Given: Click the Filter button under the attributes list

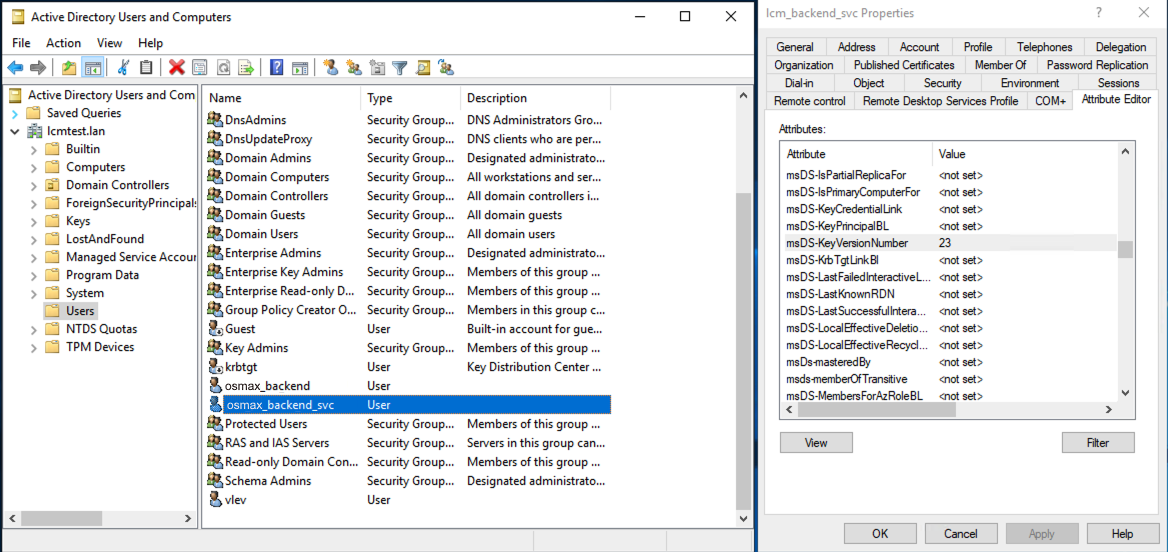Looking at the screenshot, I should [x=1098, y=442].
